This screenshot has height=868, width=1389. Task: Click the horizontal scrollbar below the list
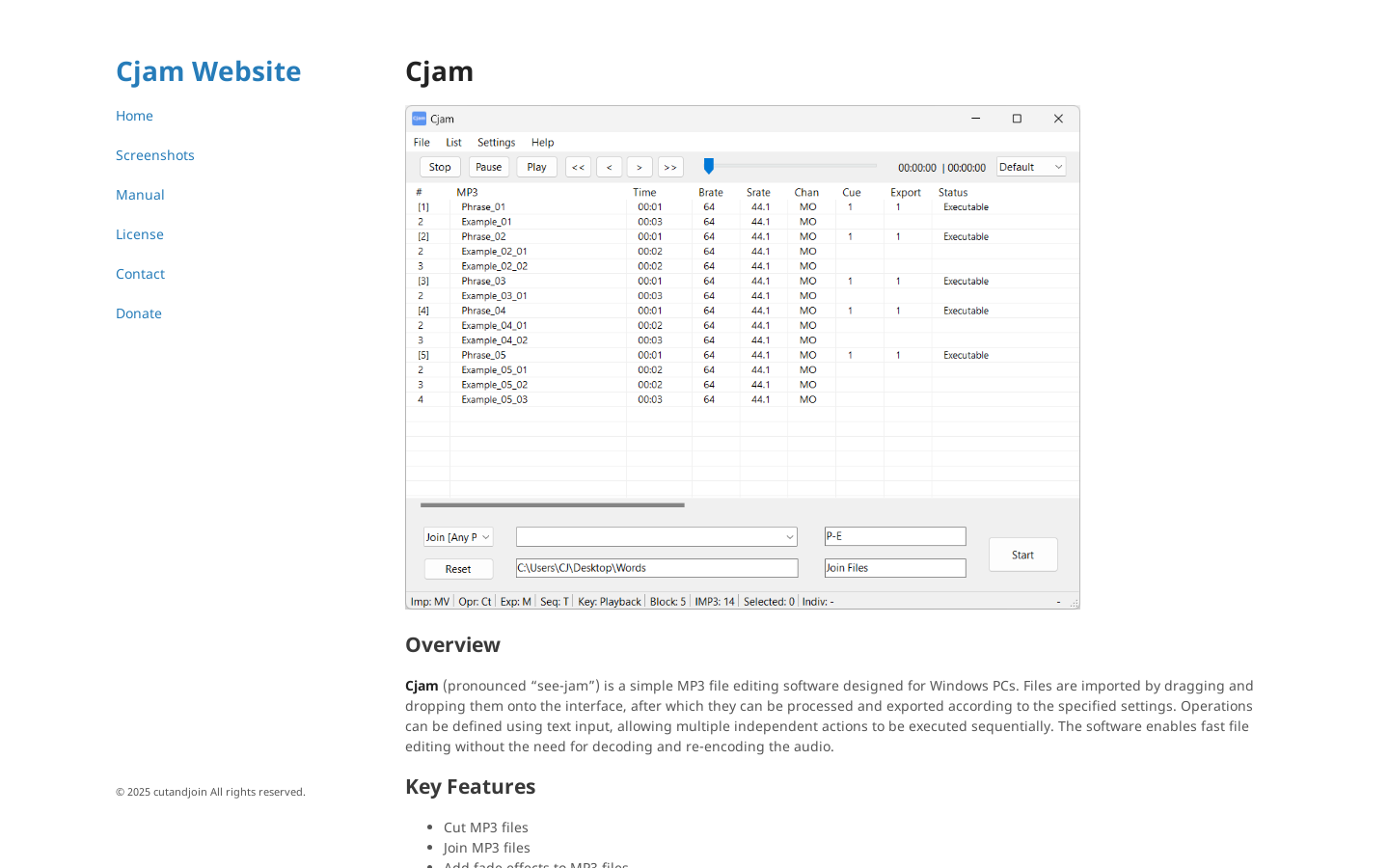(x=553, y=504)
